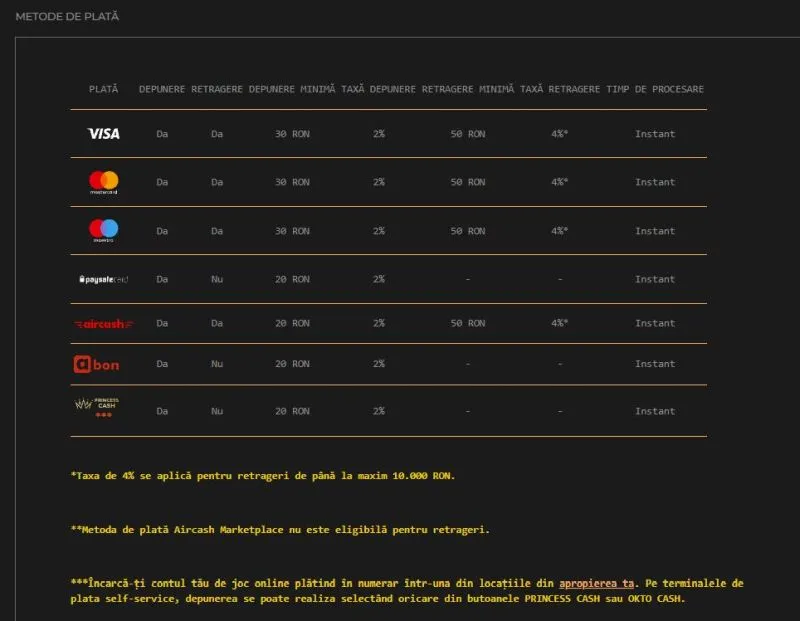The height and width of the screenshot is (621, 800).
Task: Click the TIMP DE PROCESARE column header
Action: click(655, 89)
